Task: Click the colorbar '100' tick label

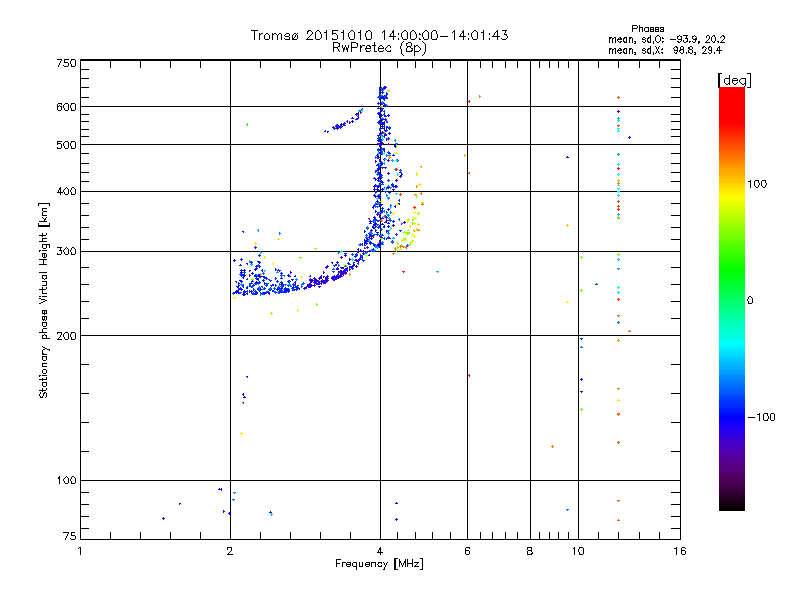Action: [757, 184]
